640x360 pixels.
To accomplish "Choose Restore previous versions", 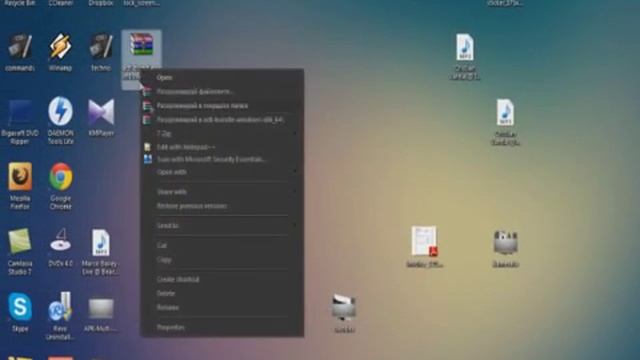I will coord(222,206).
